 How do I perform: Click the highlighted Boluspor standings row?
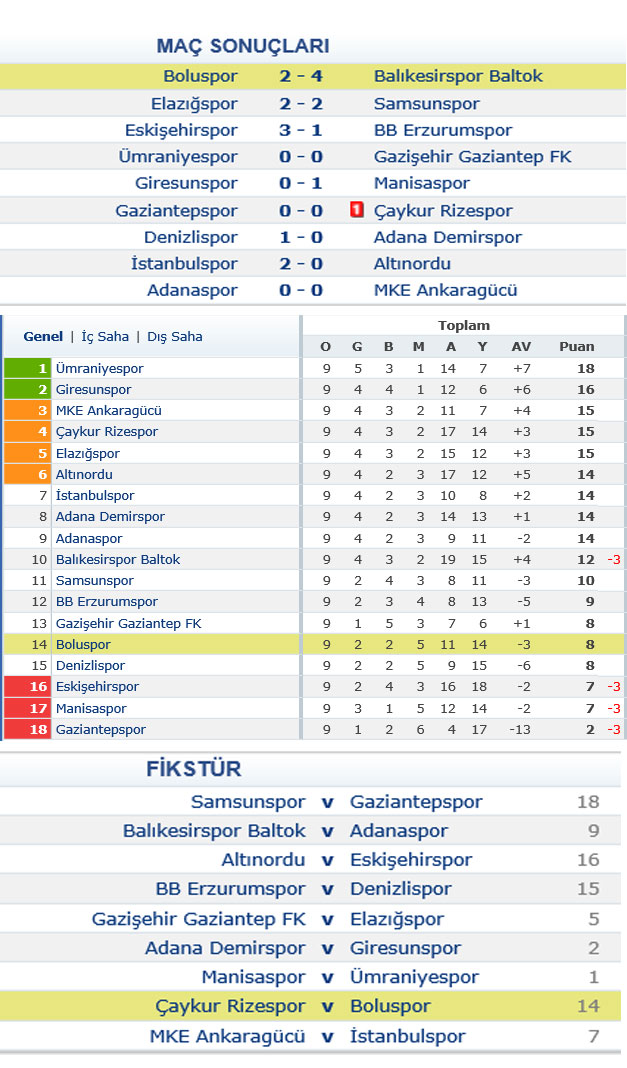click(x=313, y=644)
